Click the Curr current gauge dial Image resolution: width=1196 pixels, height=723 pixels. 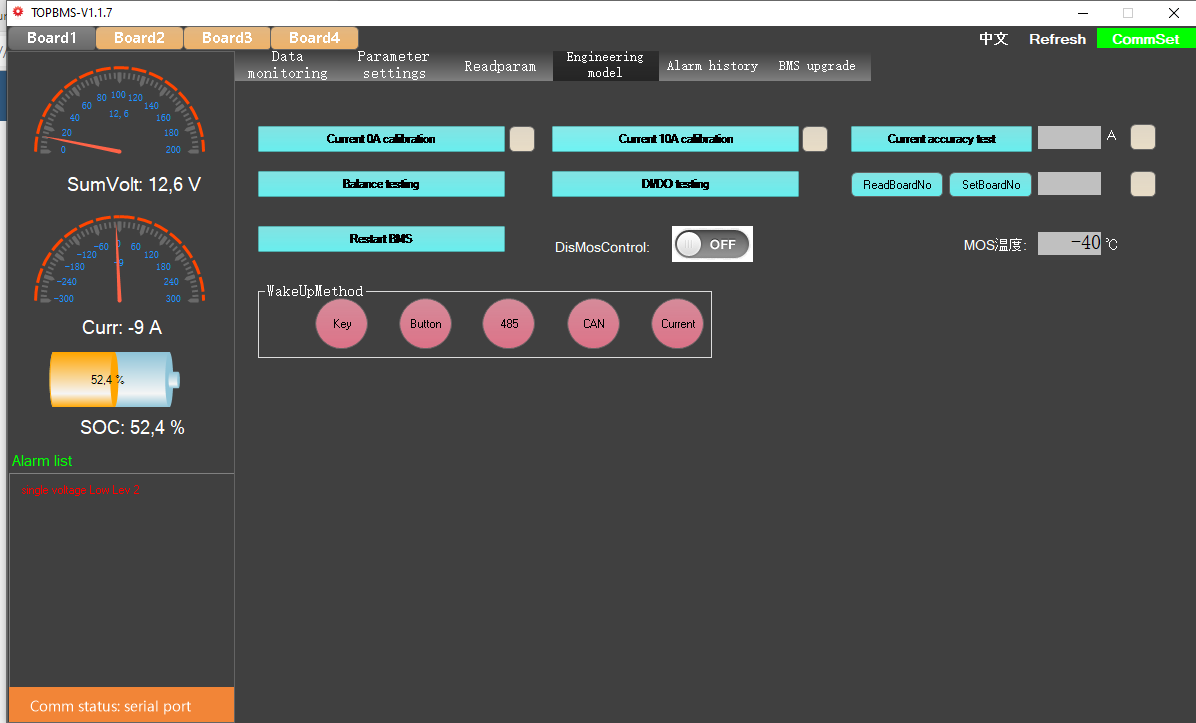pos(119,260)
